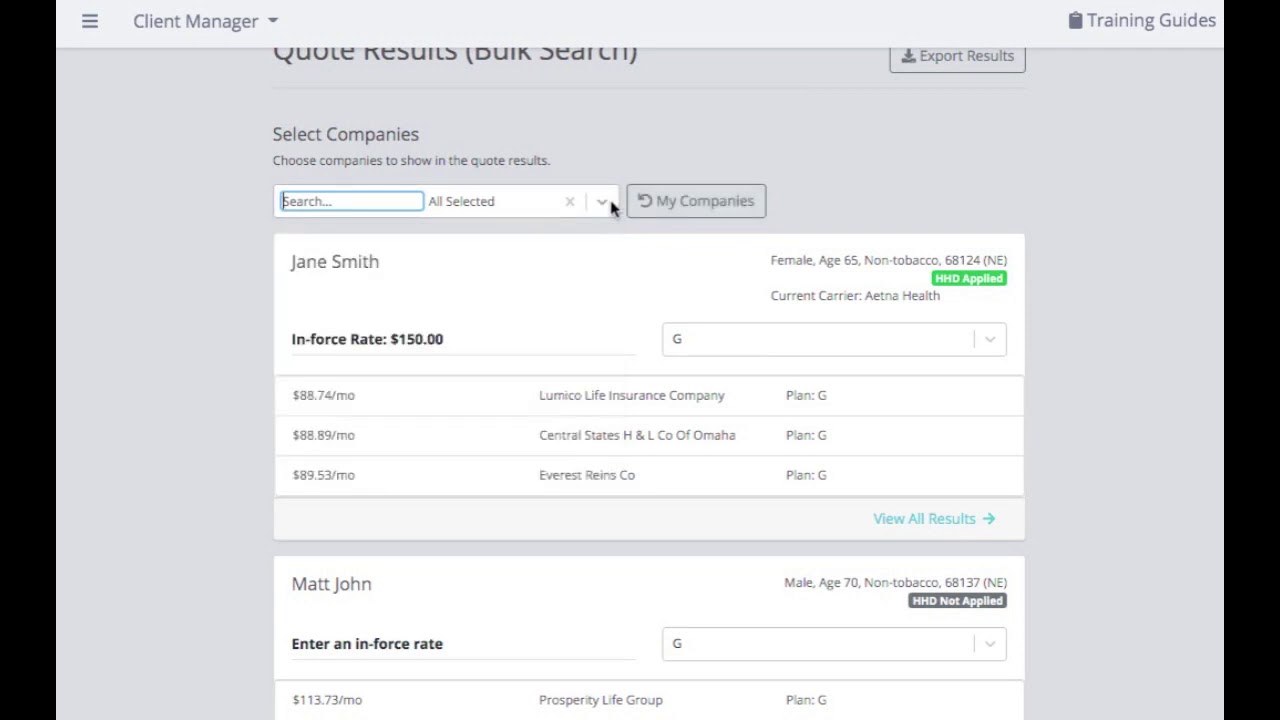The height and width of the screenshot is (720, 1280).
Task: Click the company Search input field
Action: click(351, 201)
